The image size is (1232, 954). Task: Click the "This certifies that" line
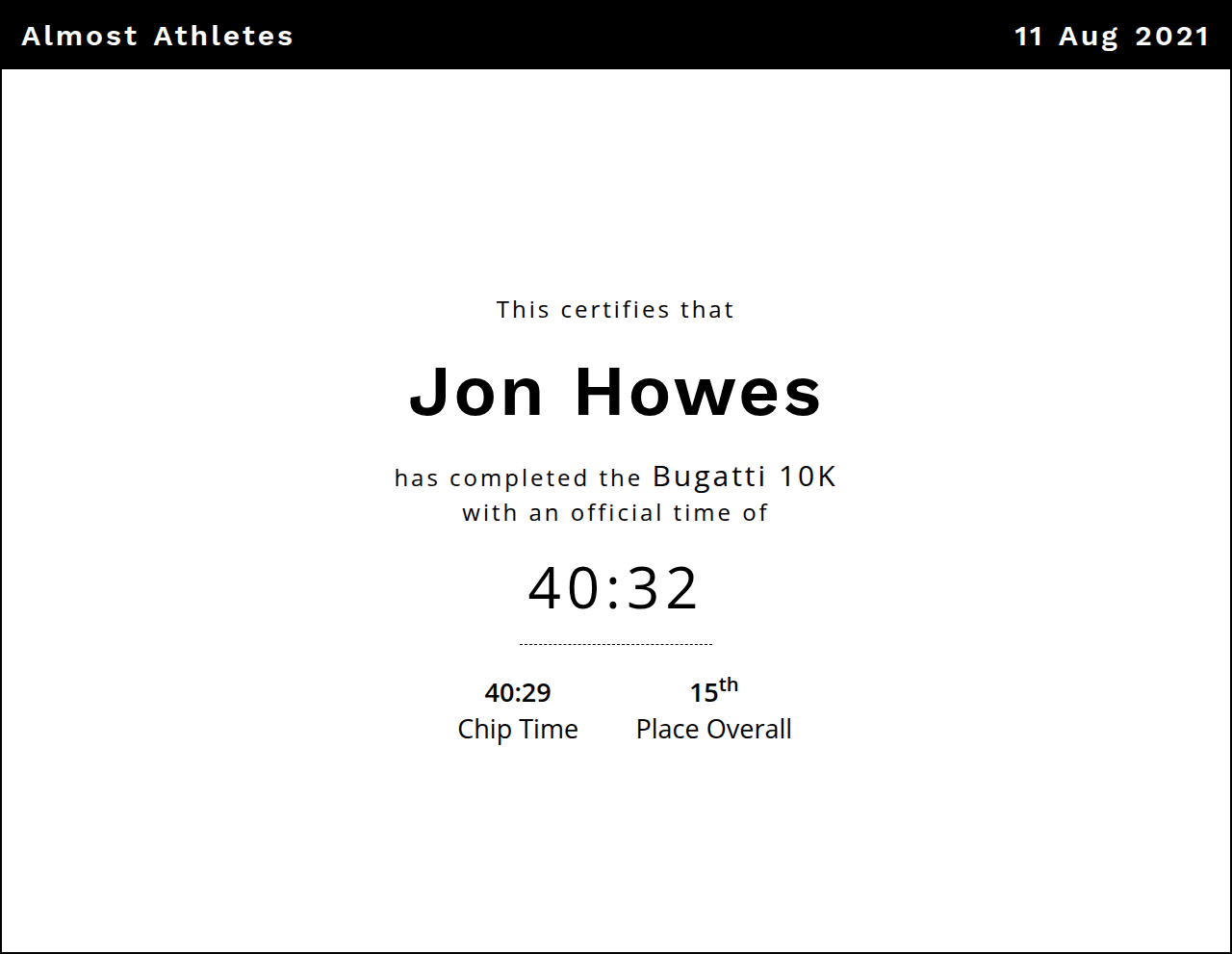coord(615,310)
